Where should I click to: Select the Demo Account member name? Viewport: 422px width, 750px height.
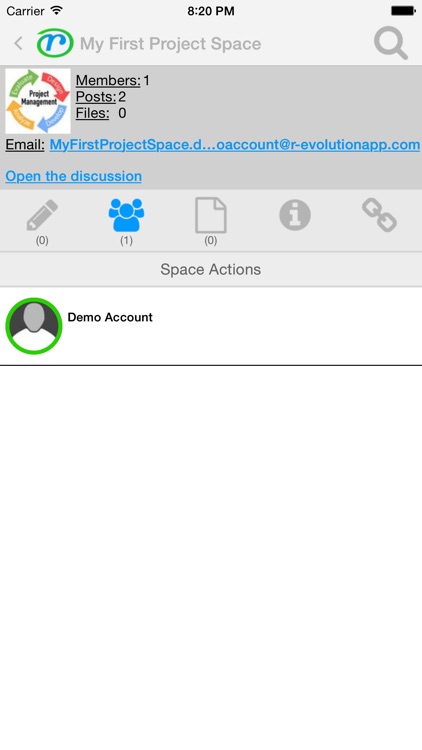click(x=110, y=317)
